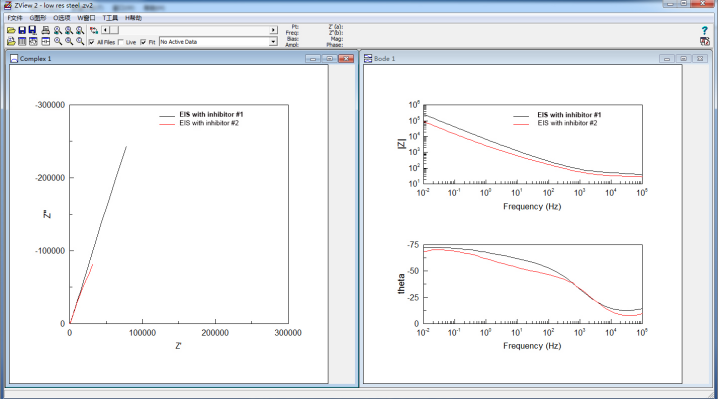Screen dimensions: 720x399
Task: Step the data point scrollbar right
Action: pos(274,30)
